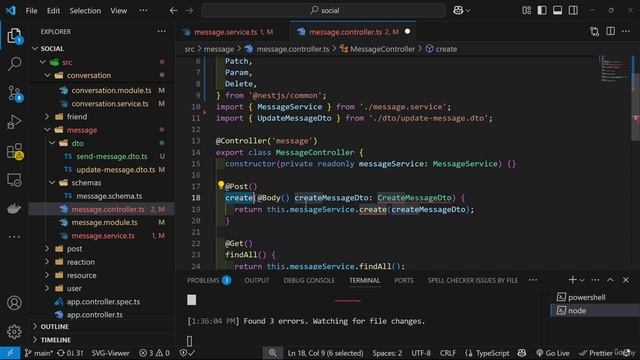
Task: Open changes compare icon in editor toolbar
Action: pyautogui.click(x=595, y=31)
